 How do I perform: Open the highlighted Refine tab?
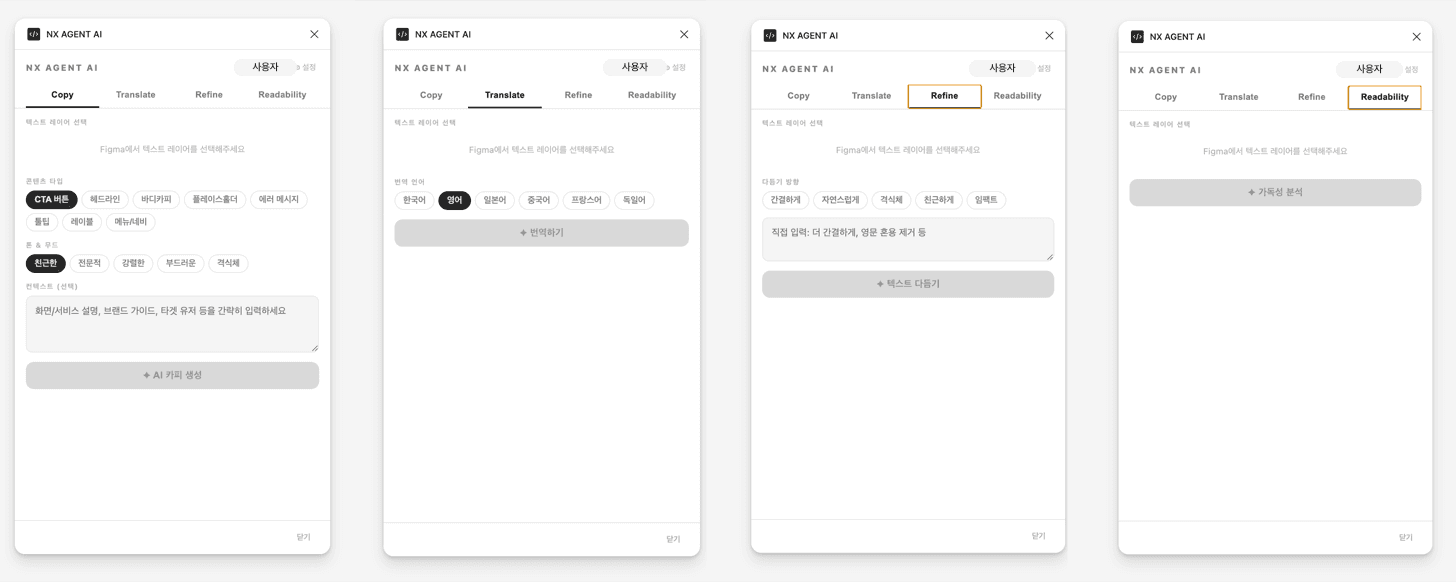944,96
